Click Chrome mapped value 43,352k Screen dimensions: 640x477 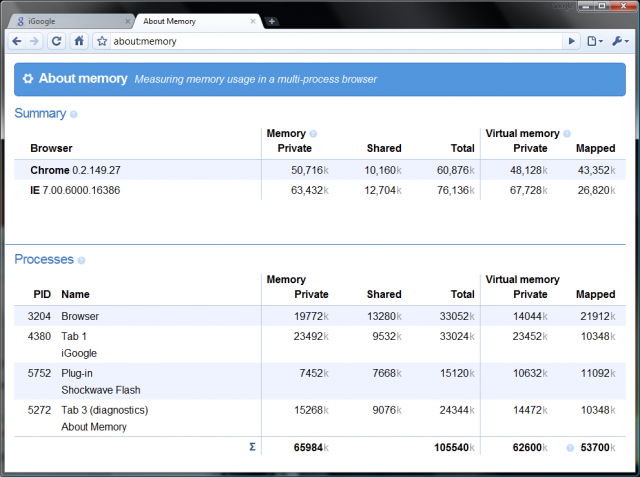pos(596,170)
